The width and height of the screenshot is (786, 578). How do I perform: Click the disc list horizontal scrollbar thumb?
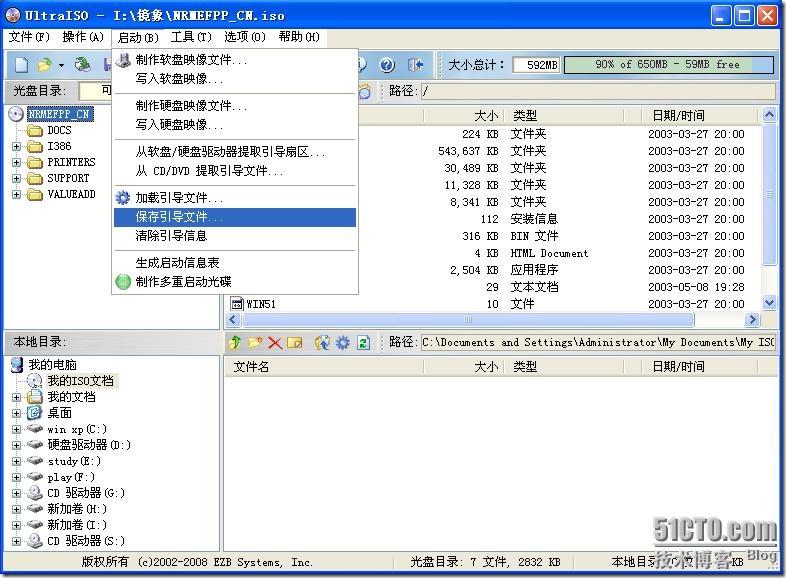coord(468,319)
